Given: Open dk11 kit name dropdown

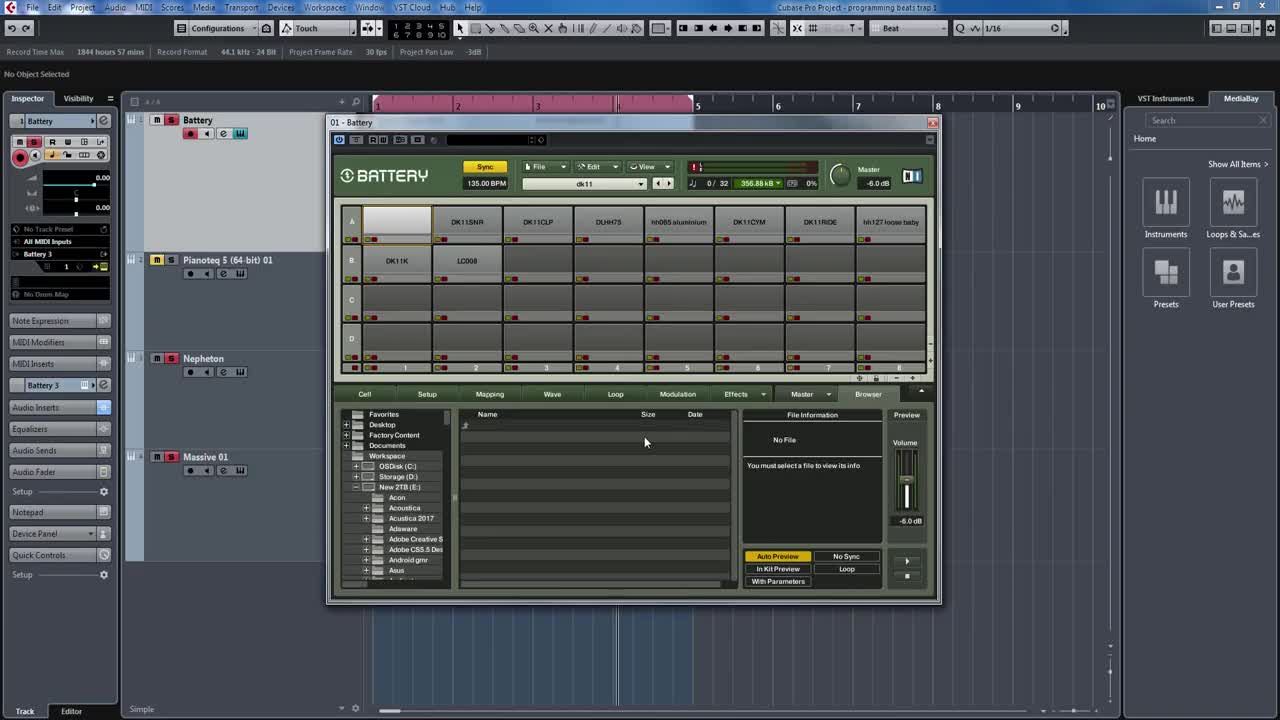Looking at the screenshot, I should click(x=585, y=184).
